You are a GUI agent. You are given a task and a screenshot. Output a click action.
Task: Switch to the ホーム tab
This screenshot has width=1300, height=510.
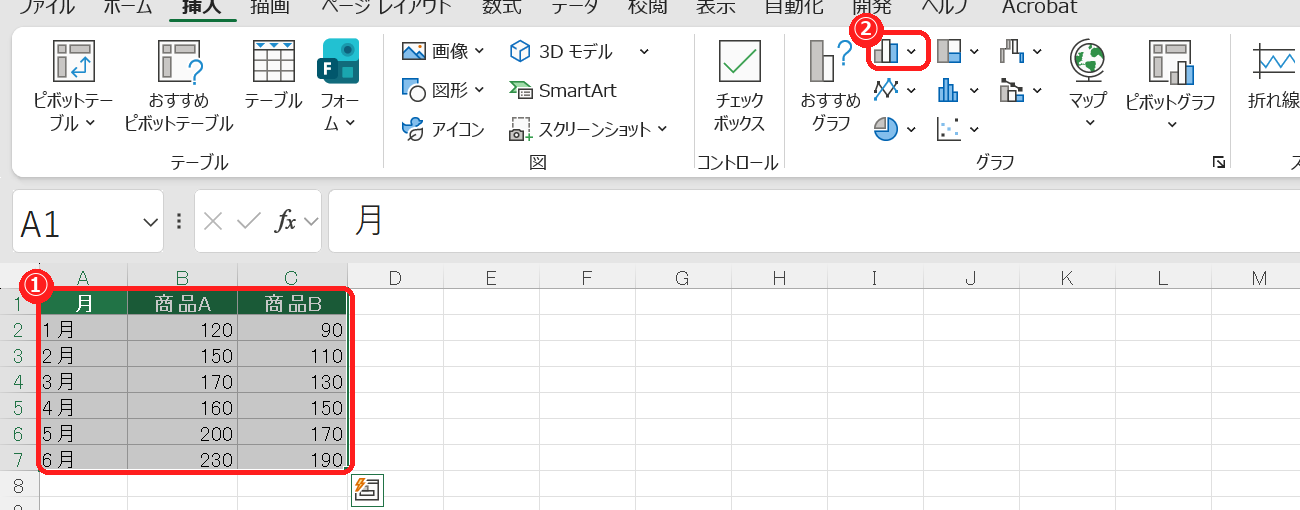point(128,7)
